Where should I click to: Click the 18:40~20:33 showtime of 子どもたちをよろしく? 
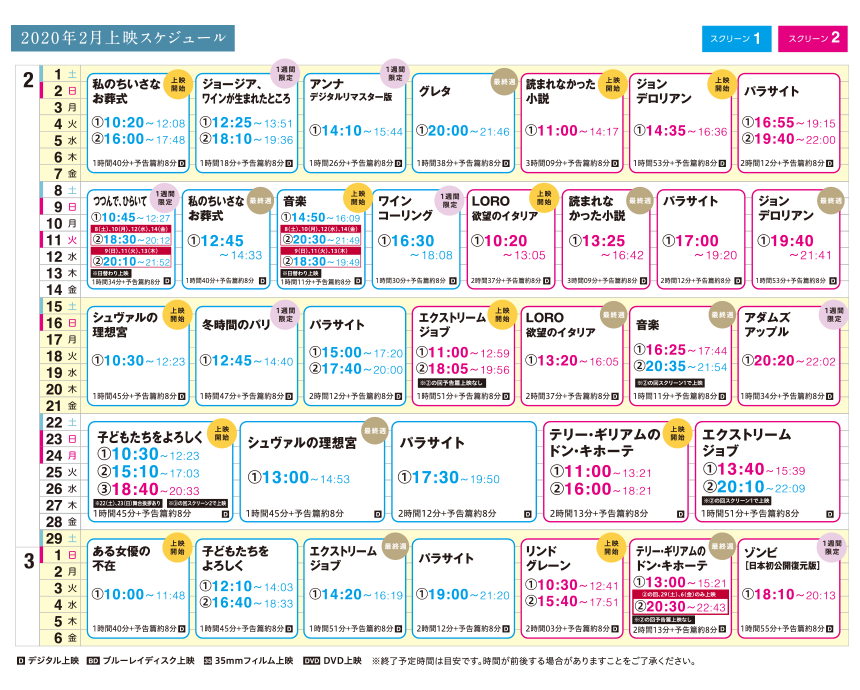click(x=148, y=489)
